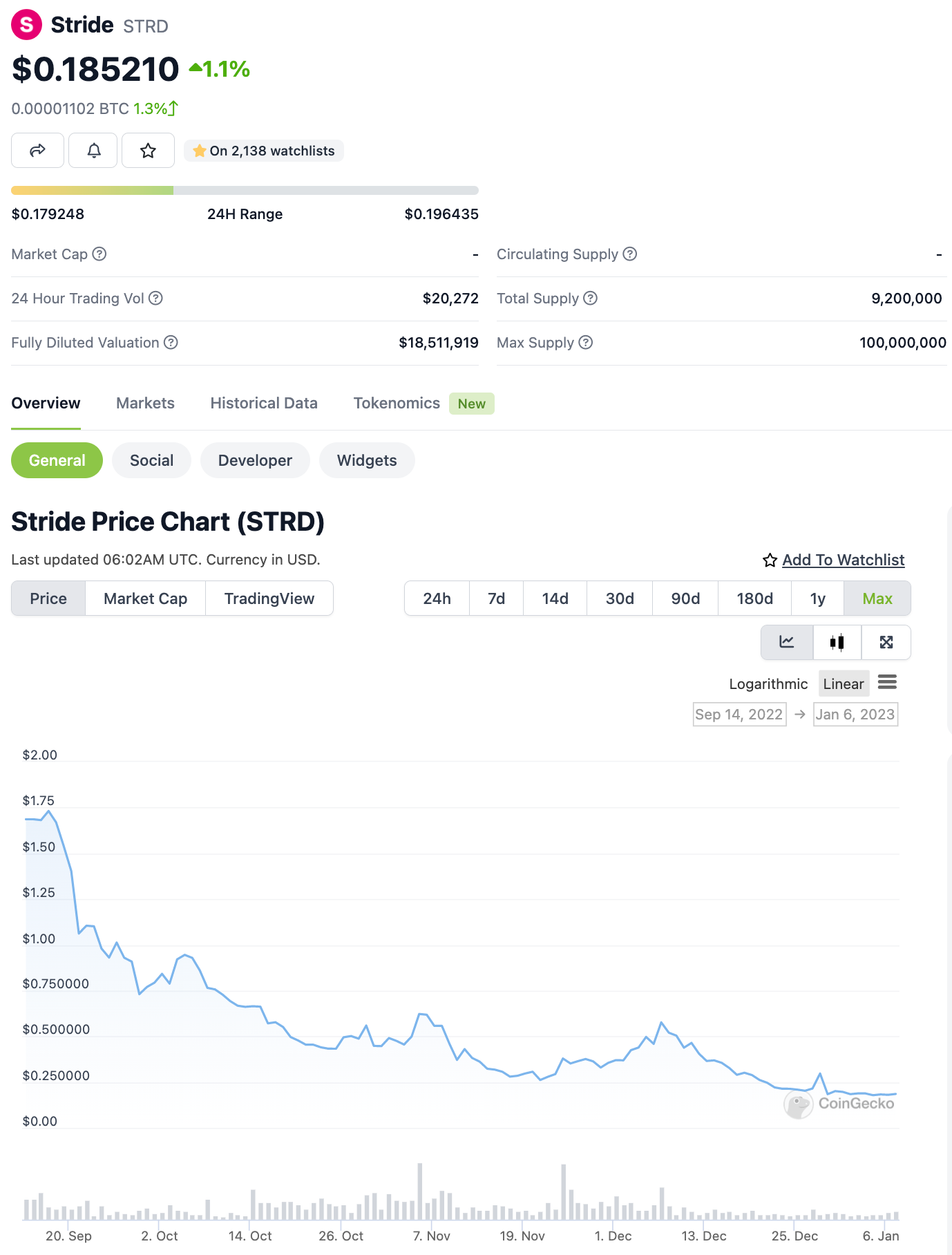Select the 180d time range
952x1255 pixels.
755,598
